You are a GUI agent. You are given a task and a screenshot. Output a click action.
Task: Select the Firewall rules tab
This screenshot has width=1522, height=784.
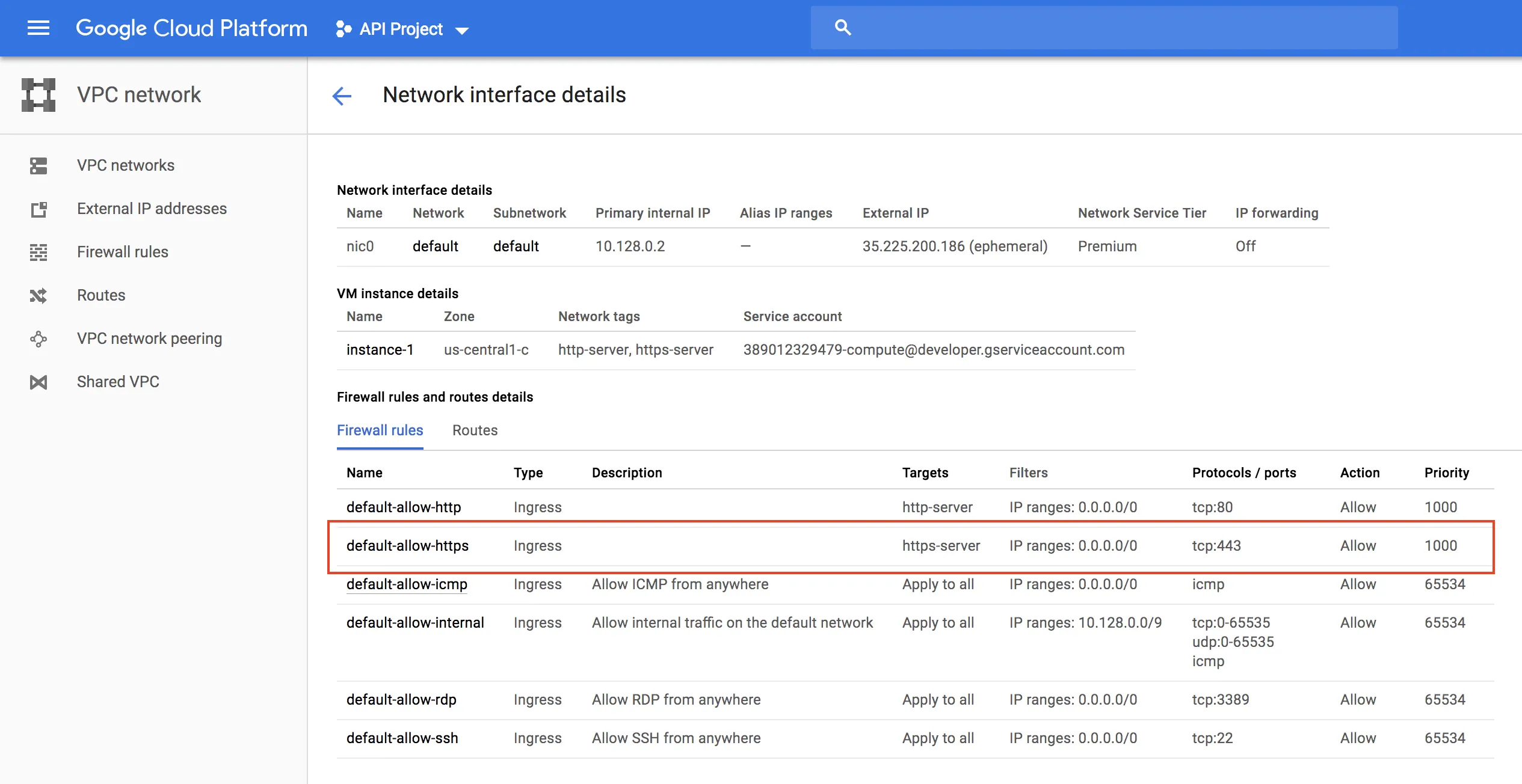coord(380,430)
